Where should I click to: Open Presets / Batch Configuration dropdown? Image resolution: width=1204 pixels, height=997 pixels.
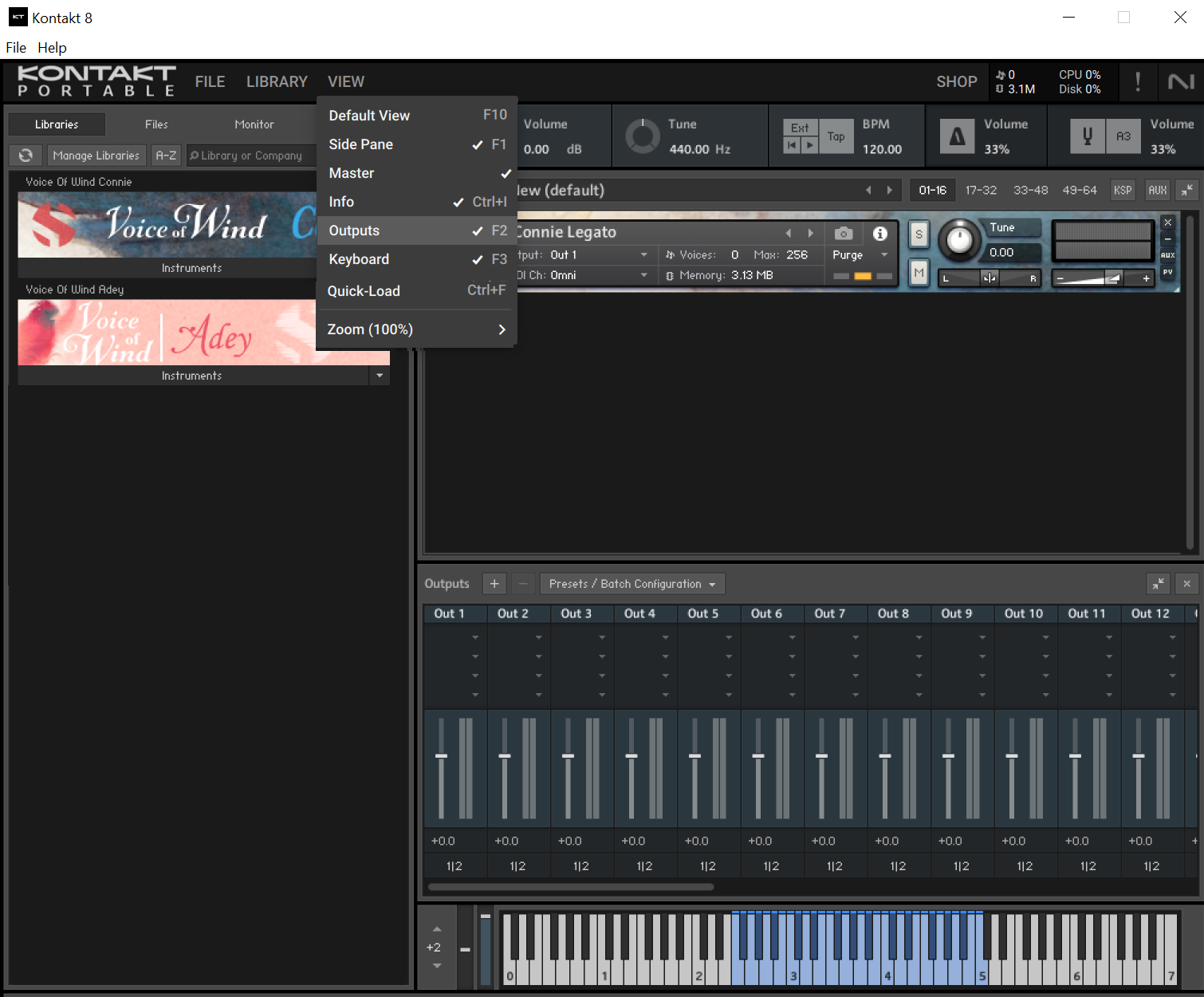click(632, 584)
